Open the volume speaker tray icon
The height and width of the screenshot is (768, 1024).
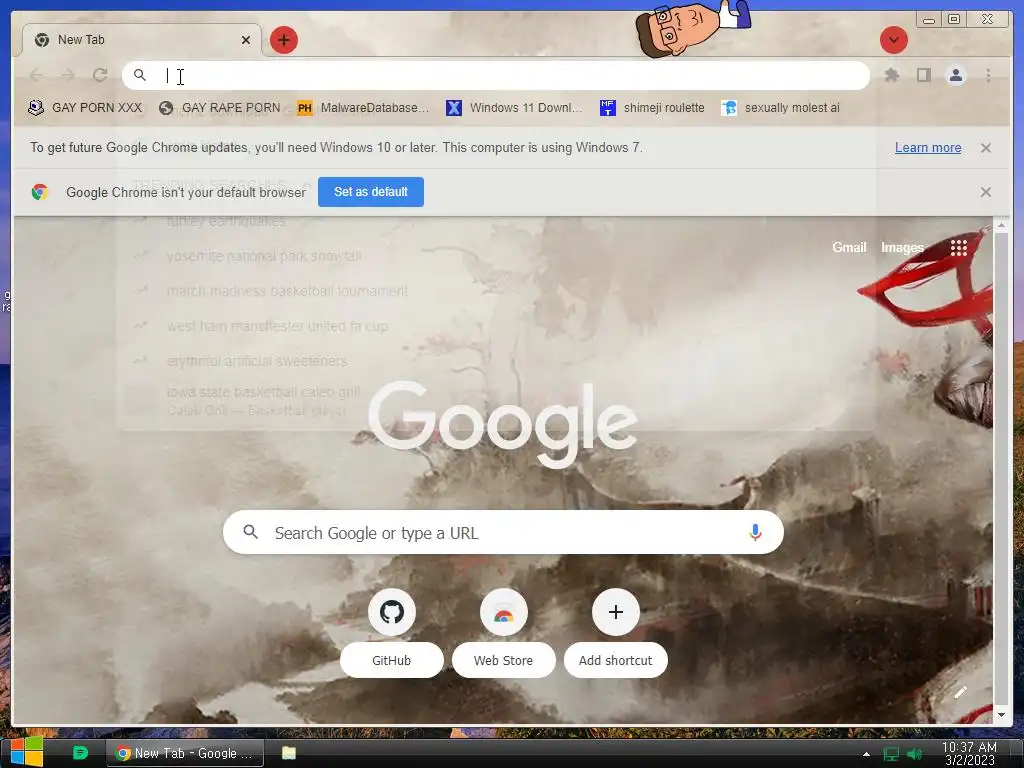pyautogui.click(x=914, y=754)
